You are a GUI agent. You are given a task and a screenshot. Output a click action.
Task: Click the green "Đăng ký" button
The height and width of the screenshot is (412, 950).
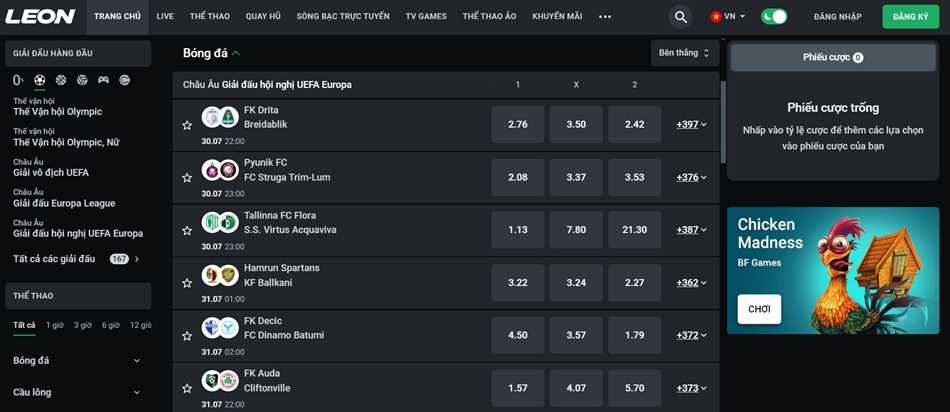(910, 17)
